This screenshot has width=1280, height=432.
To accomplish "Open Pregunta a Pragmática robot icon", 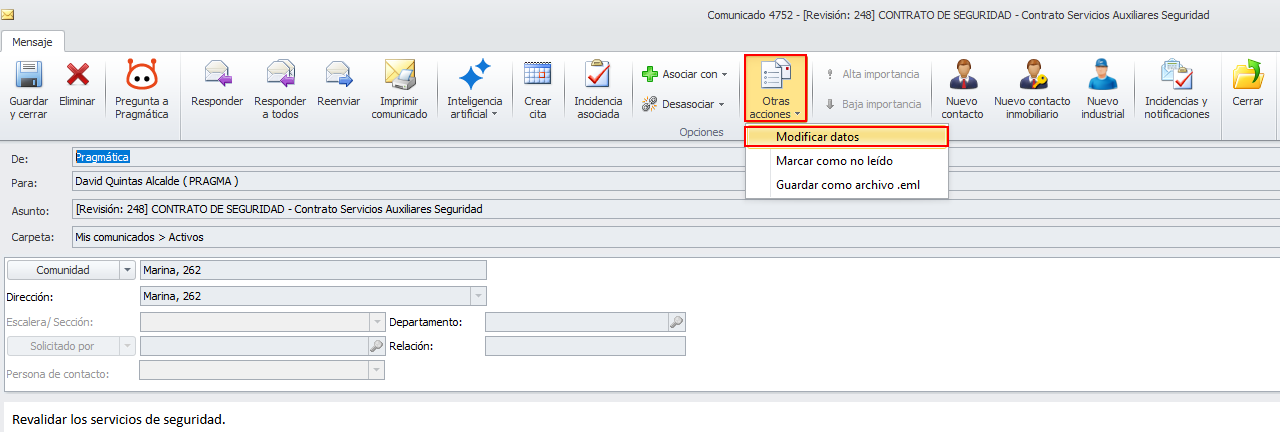I will pyautogui.click(x=141, y=76).
